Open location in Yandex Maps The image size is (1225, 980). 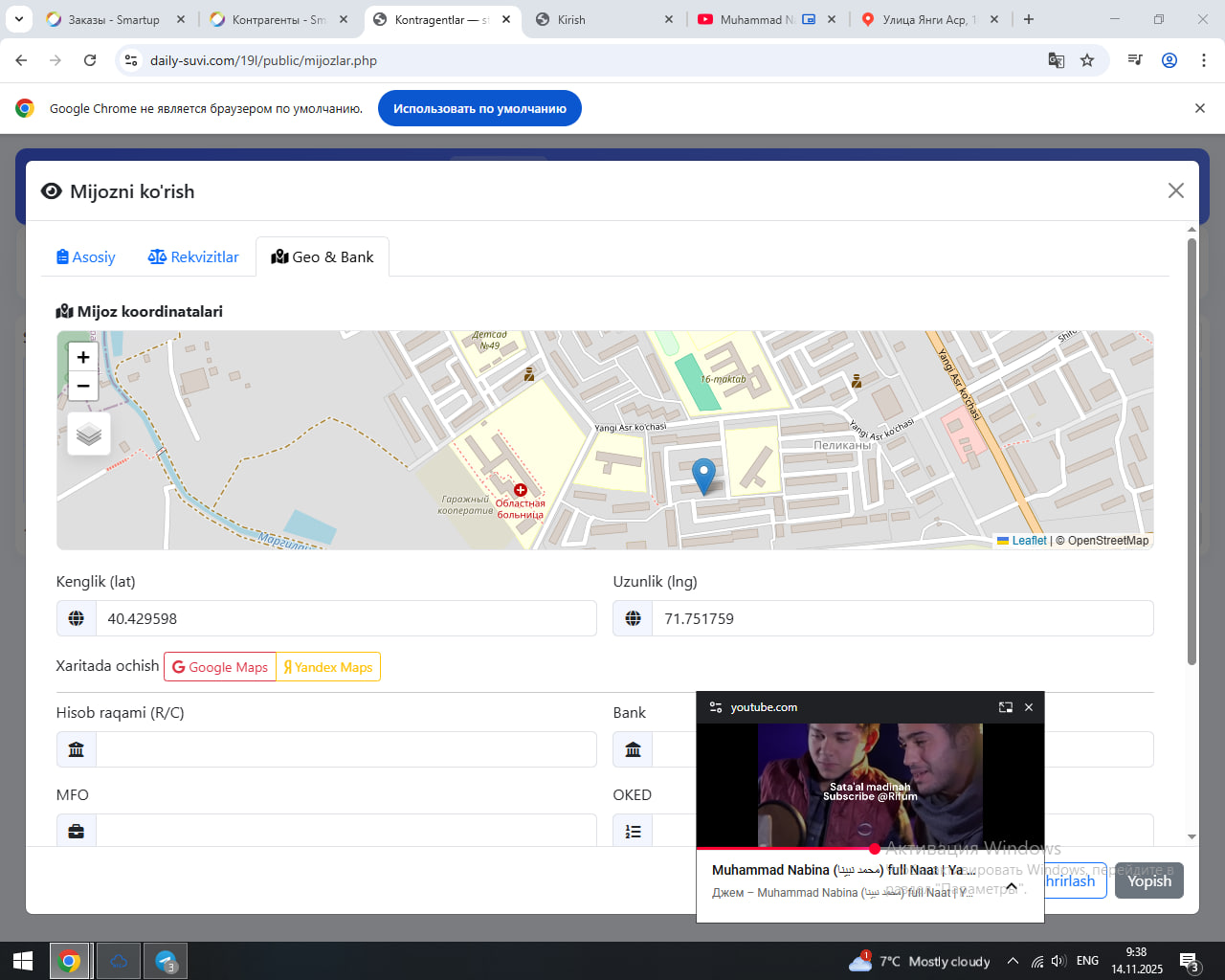tap(328, 667)
